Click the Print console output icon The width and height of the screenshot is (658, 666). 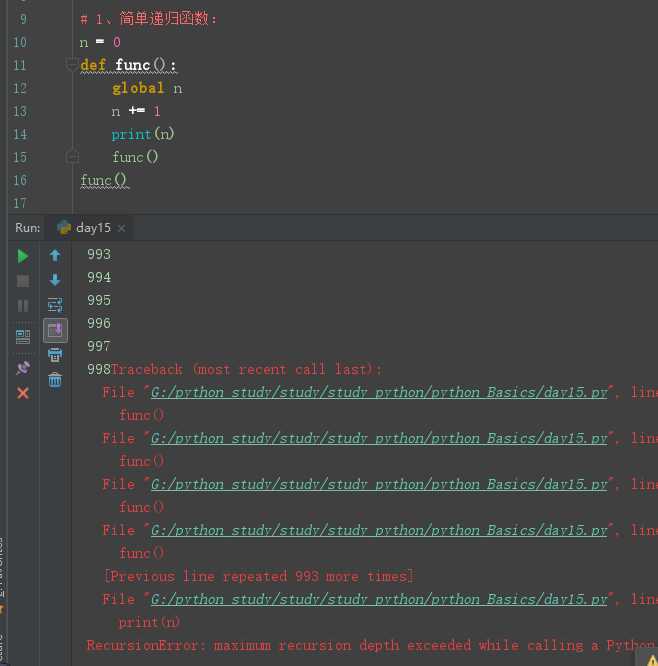click(x=55, y=355)
